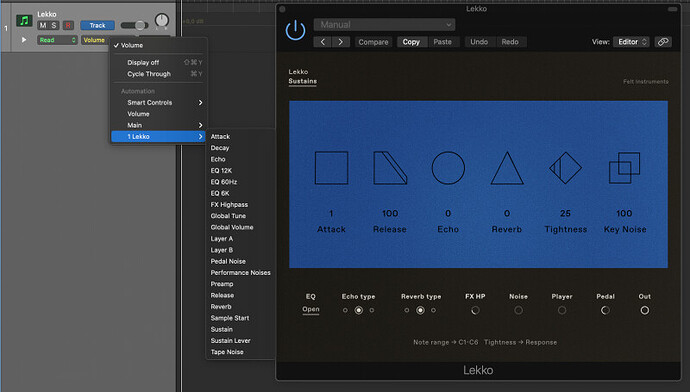
Task: Click the square Attack shape icon
Action: tap(331, 168)
